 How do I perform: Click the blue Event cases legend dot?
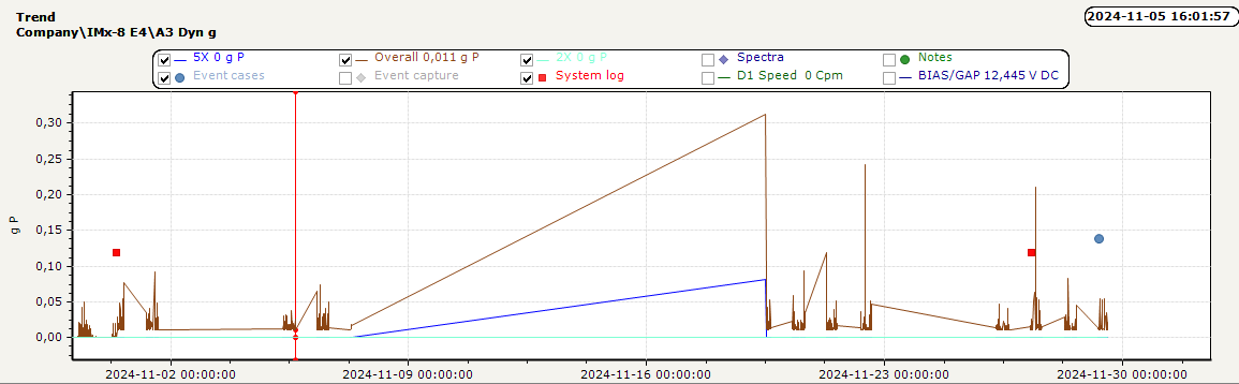179,77
